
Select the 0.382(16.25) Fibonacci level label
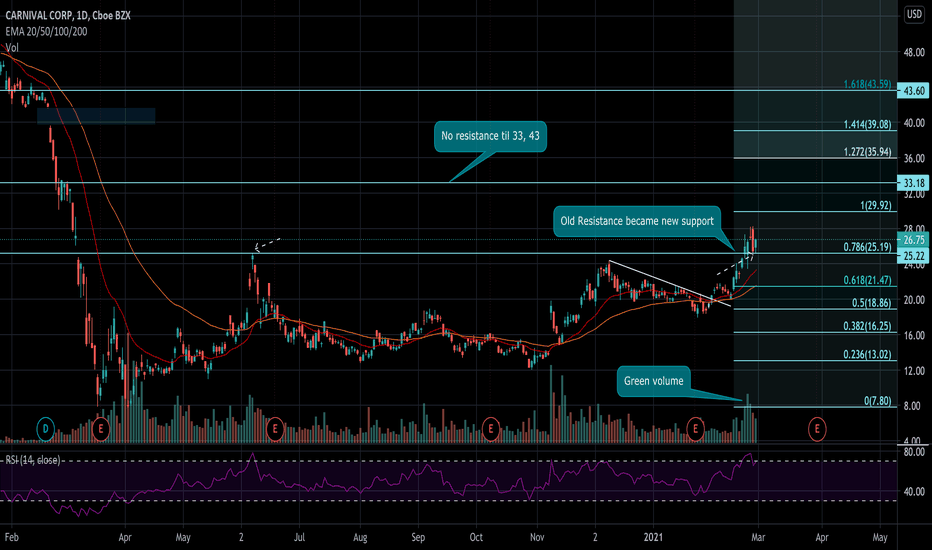[x=867, y=326]
